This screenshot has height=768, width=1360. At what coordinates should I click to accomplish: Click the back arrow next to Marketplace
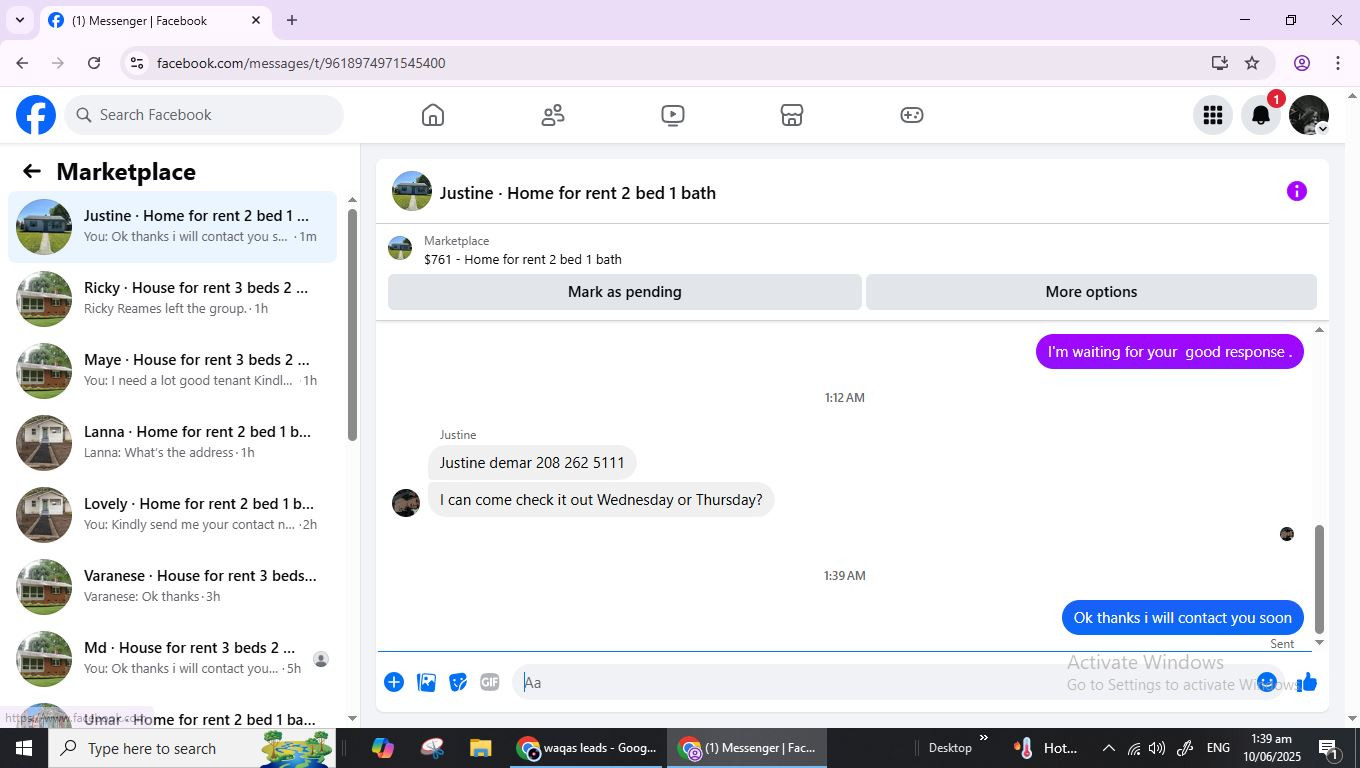(32, 171)
